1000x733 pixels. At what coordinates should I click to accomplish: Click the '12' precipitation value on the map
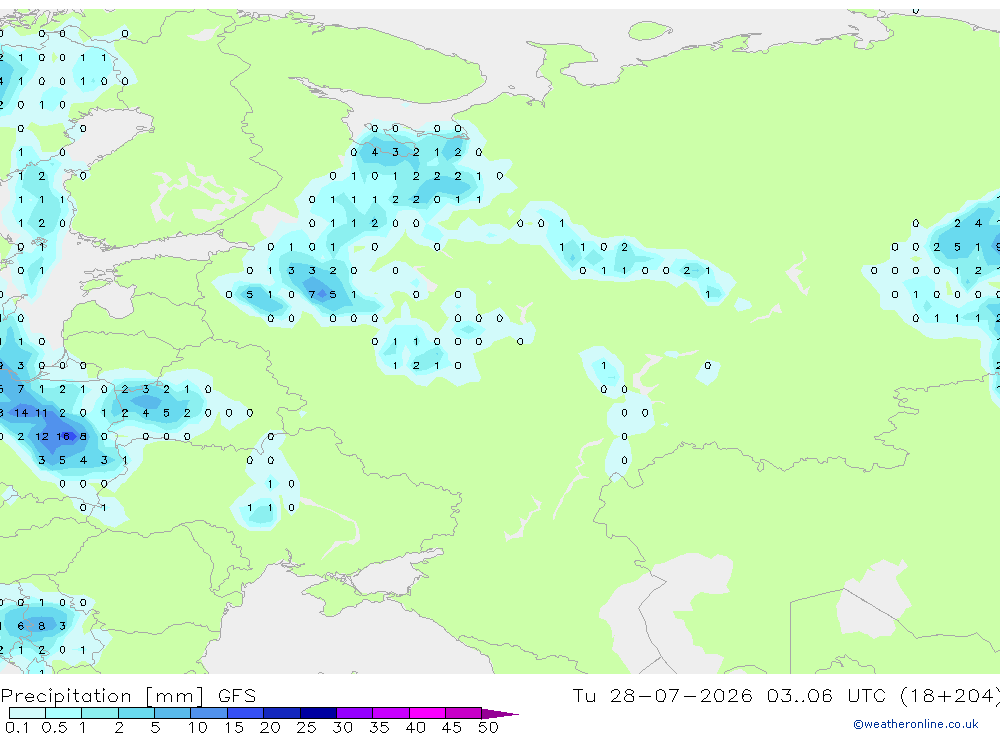41,436
